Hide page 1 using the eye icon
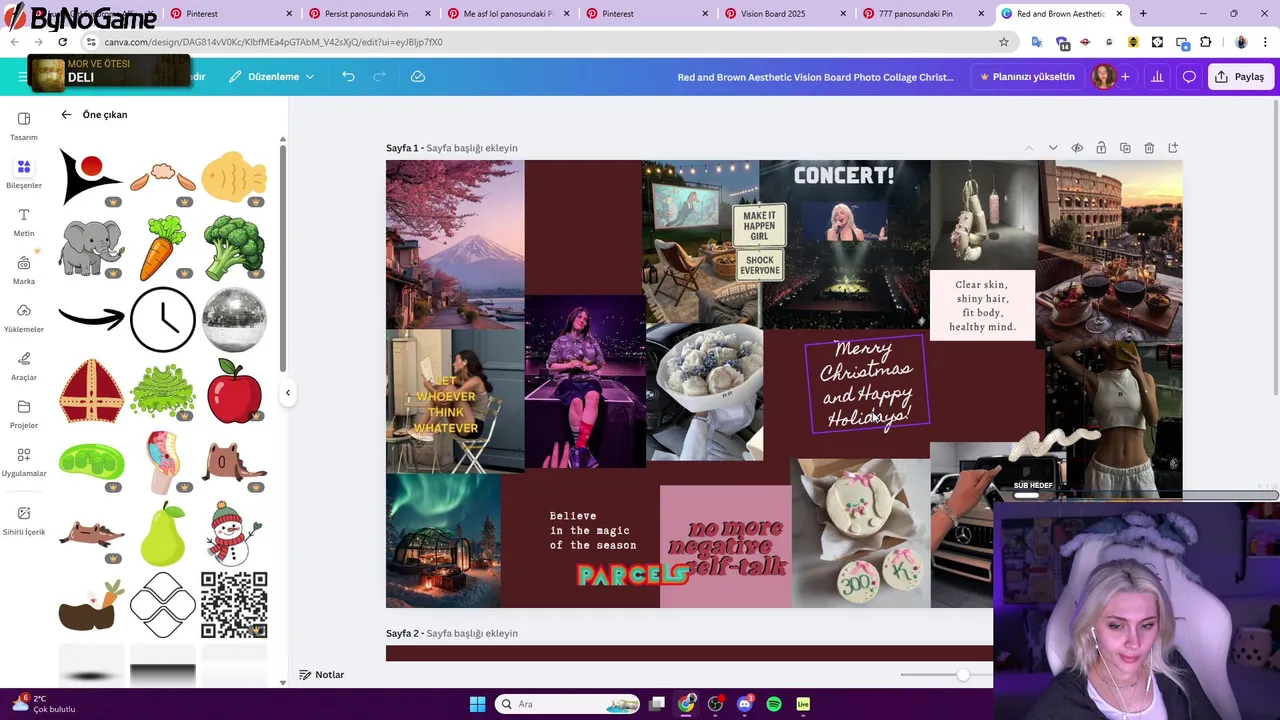Screen dimensions: 1280x720 coord(1077,148)
